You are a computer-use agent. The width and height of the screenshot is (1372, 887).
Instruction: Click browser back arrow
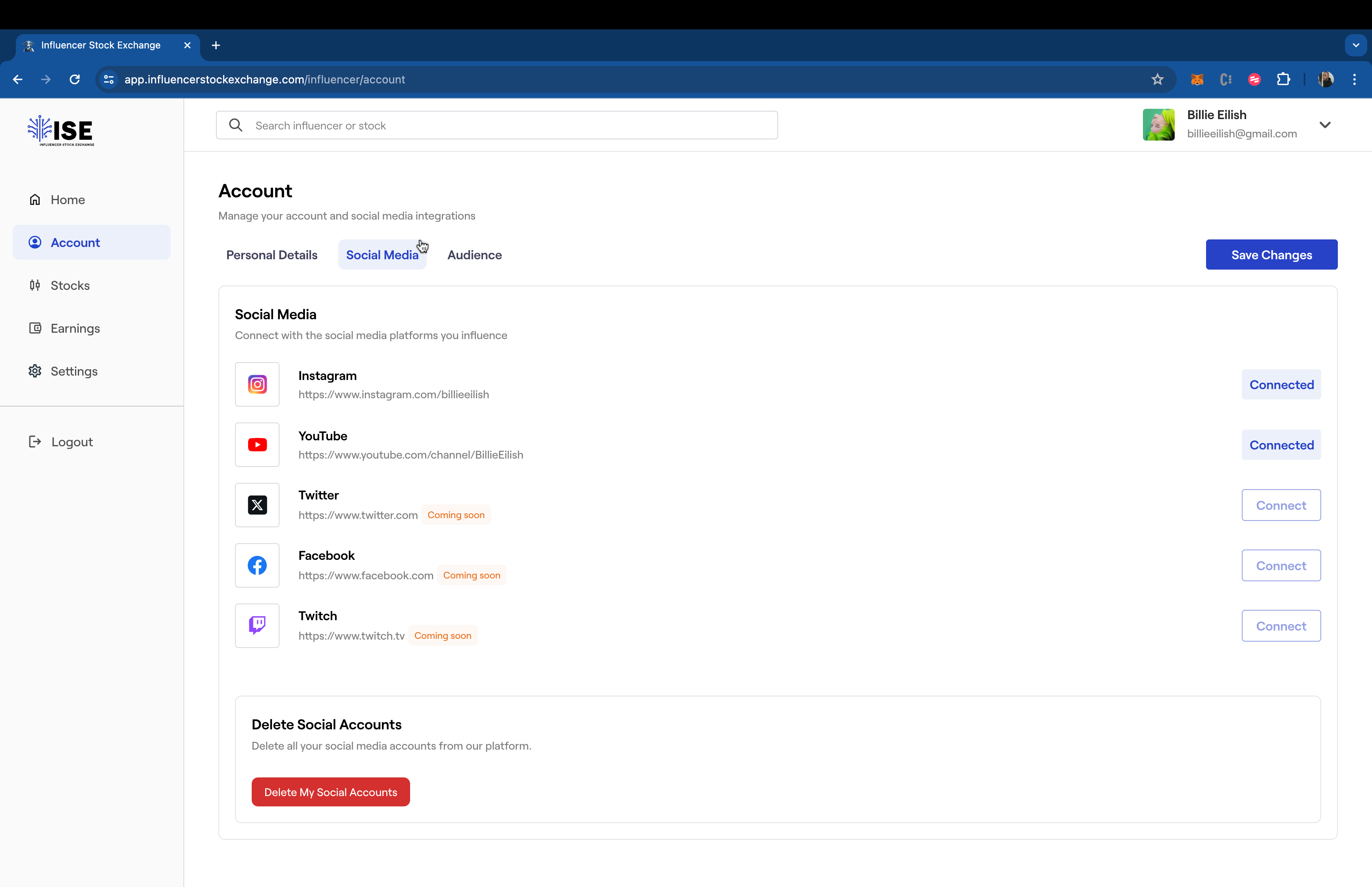18,79
